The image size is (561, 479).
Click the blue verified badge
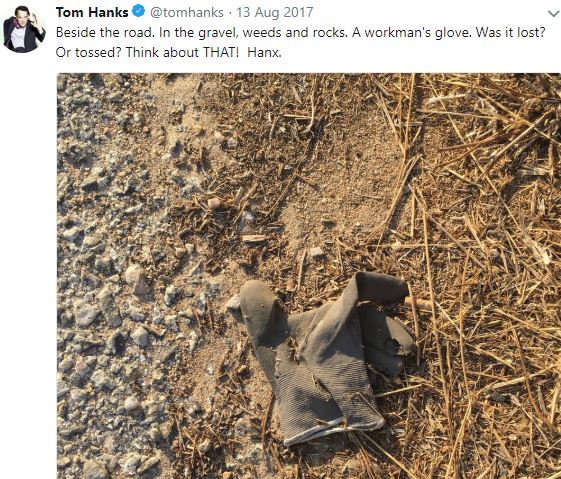click(x=138, y=11)
